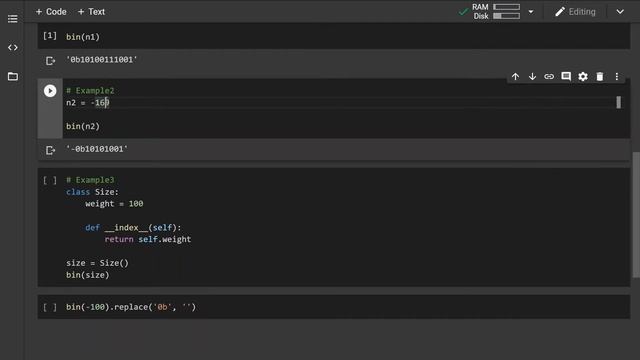
Task: Click the output text '0b10100111001'
Action: [102, 60]
